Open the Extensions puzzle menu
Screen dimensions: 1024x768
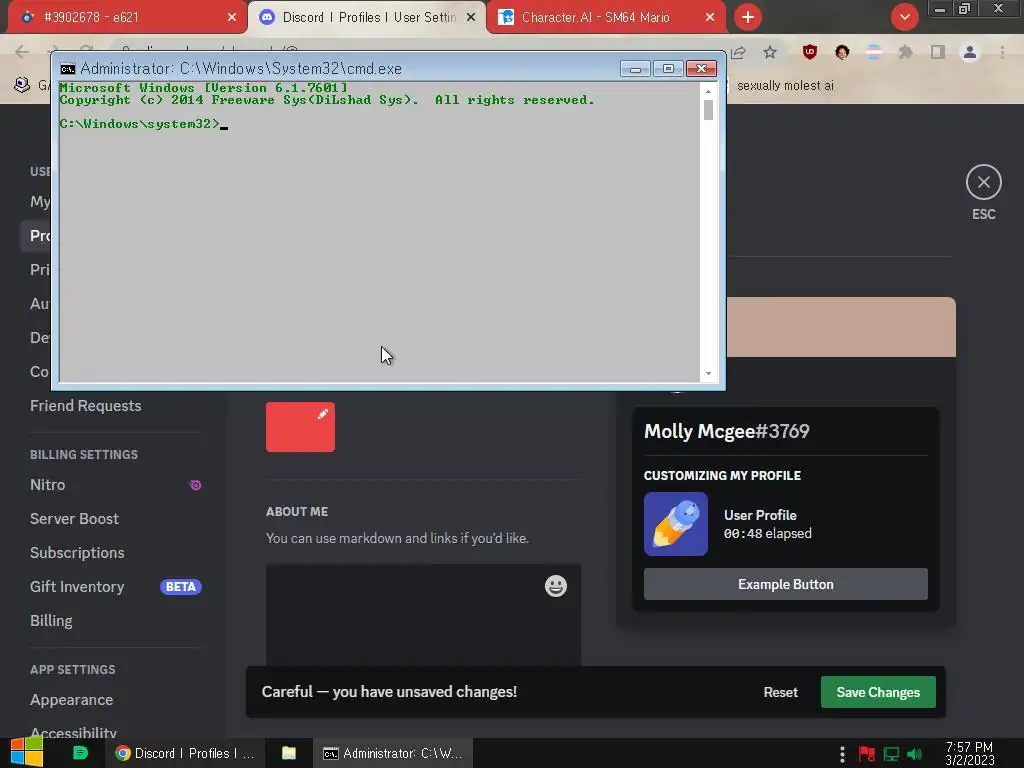point(905,52)
